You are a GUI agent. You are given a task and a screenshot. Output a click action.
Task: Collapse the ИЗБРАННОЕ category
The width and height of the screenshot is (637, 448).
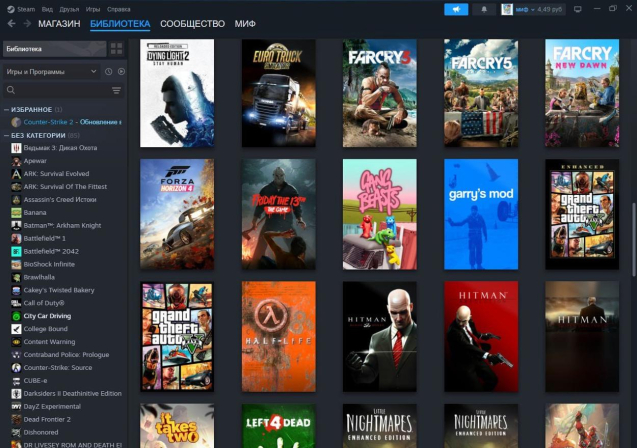6,109
